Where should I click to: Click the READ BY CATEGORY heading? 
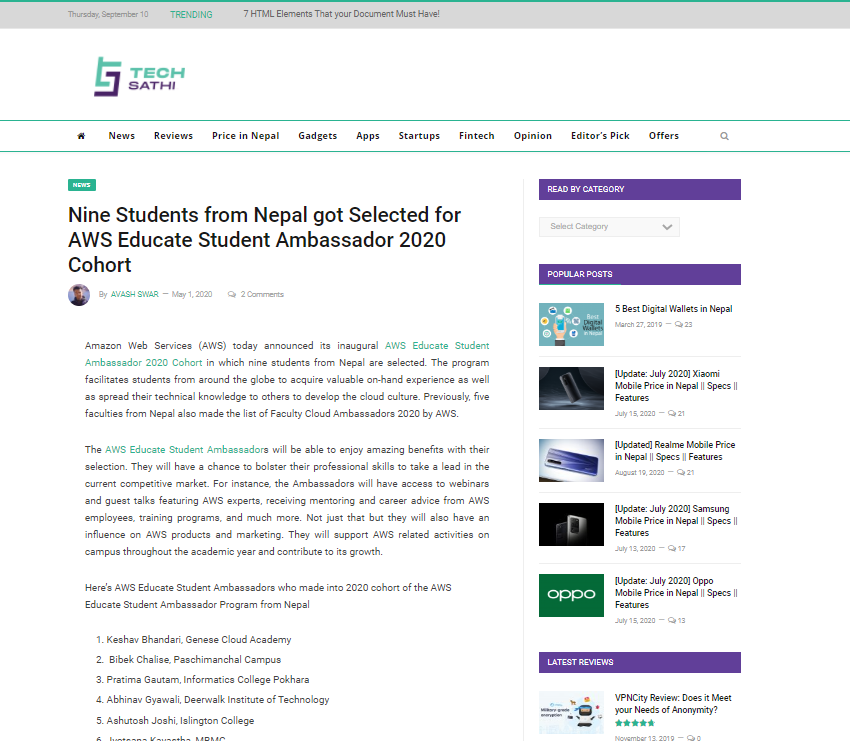point(586,189)
